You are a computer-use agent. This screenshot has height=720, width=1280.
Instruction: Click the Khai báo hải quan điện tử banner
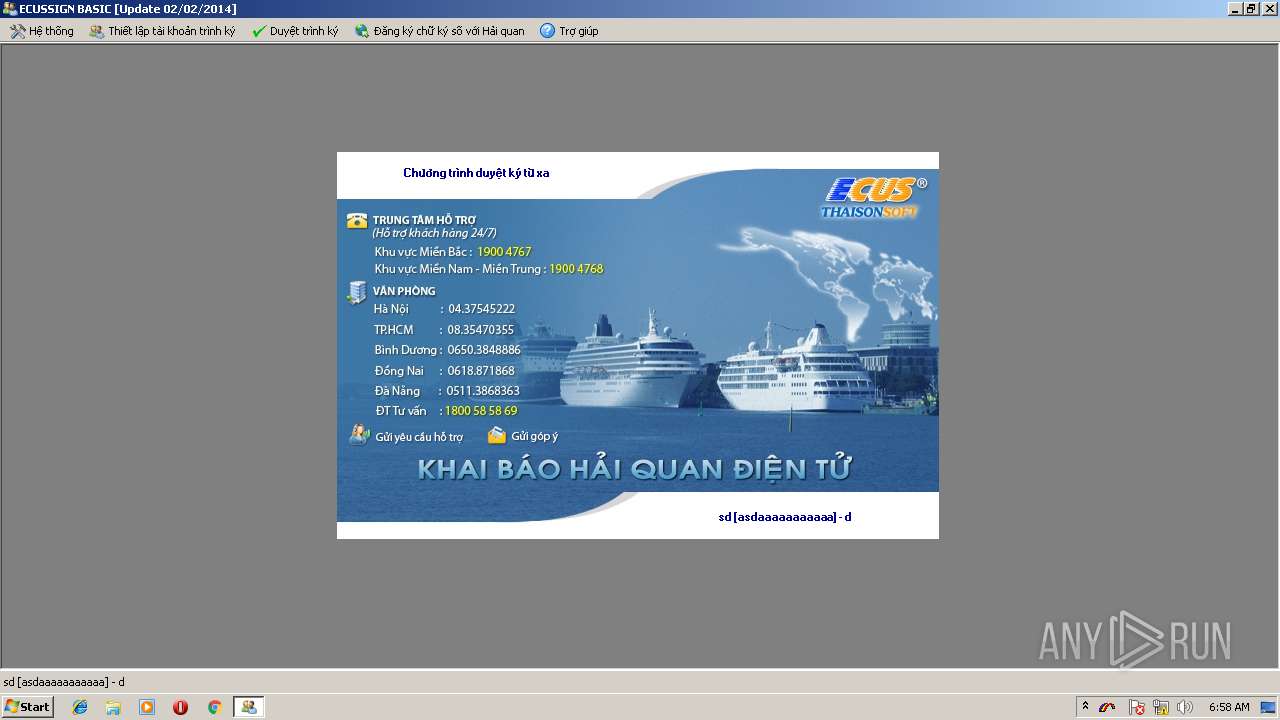click(635, 469)
